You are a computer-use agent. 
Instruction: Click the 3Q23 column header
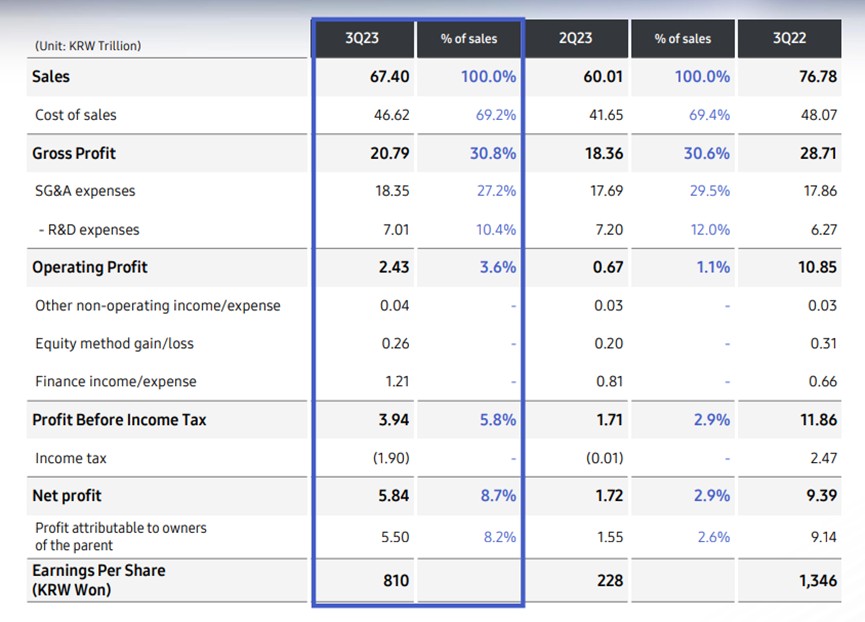point(362,38)
